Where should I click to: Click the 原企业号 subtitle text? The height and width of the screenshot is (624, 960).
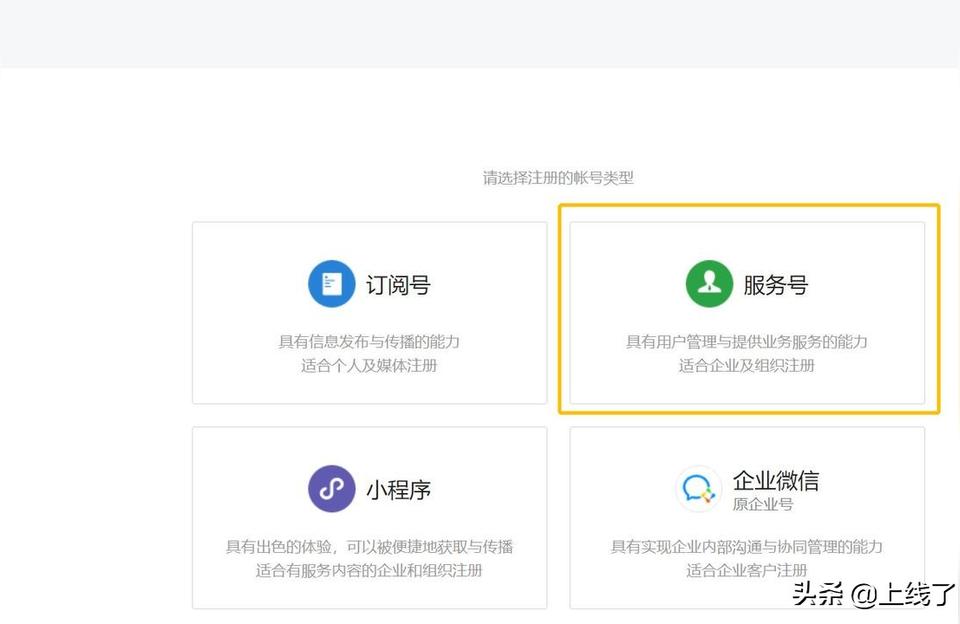pyautogui.click(x=763, y=504)
